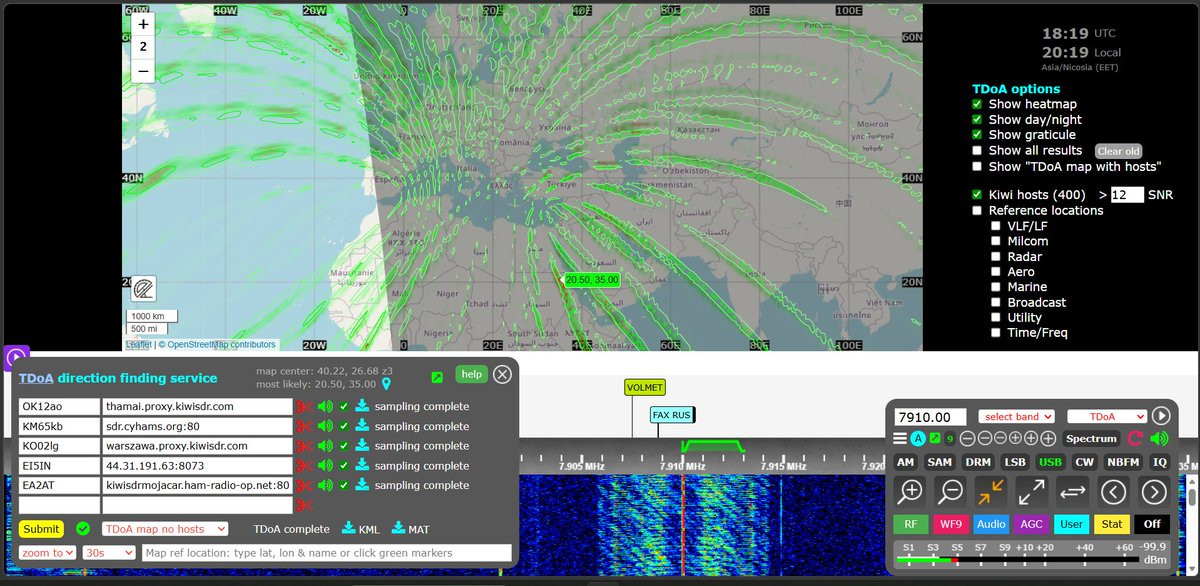Image resolution: width=1200 pixels, height=586 pixels.
Task: Zoom in on the map
Action: pos(143,24)
